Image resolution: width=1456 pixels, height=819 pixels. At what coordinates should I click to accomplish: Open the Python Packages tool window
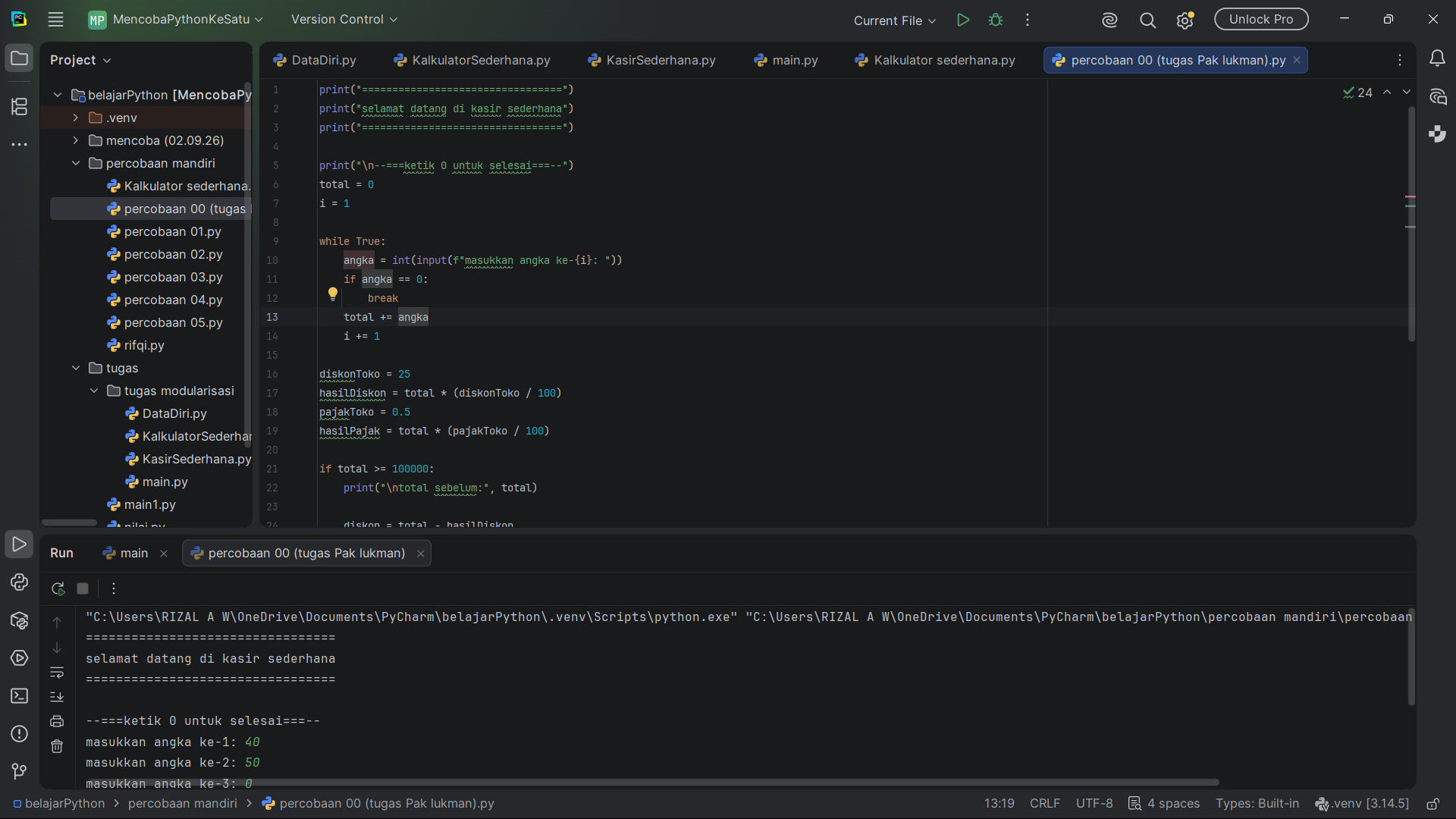click(x=20, y=620)
